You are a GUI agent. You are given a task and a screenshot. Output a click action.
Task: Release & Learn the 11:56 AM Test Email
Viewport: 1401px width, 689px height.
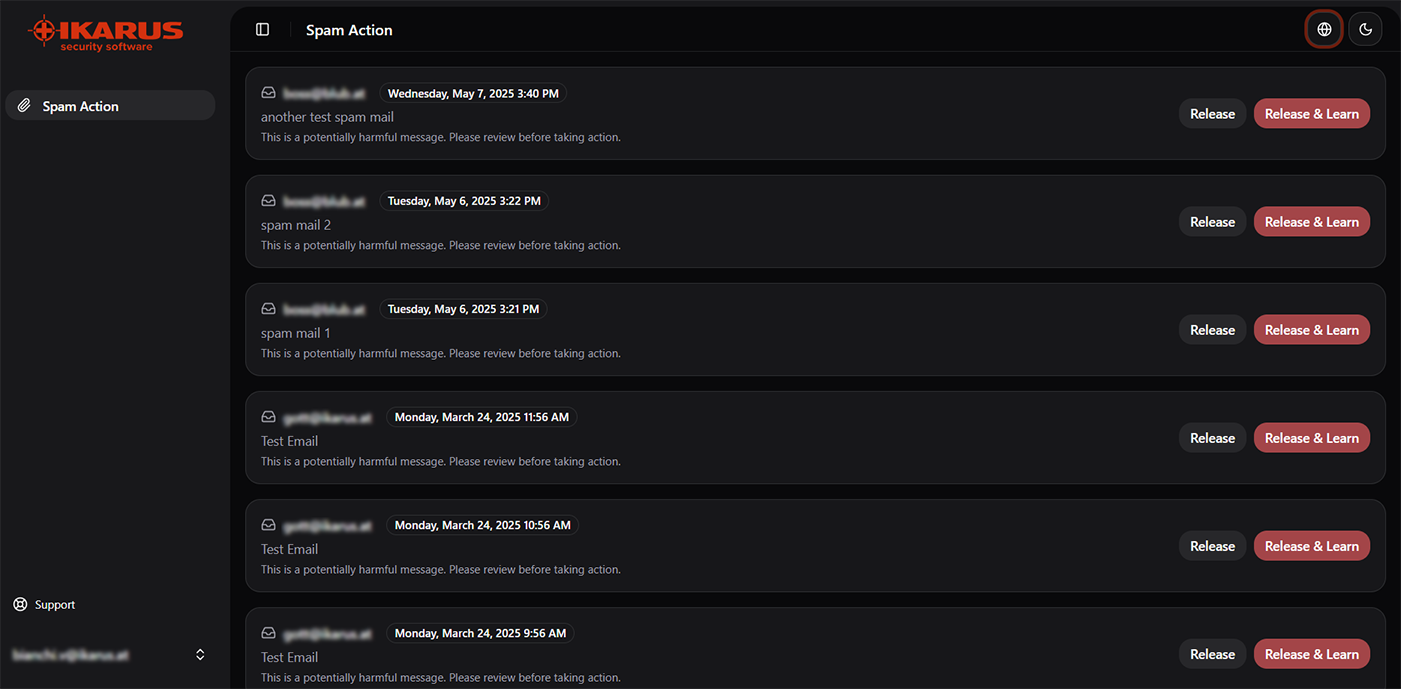point(1312,438)
